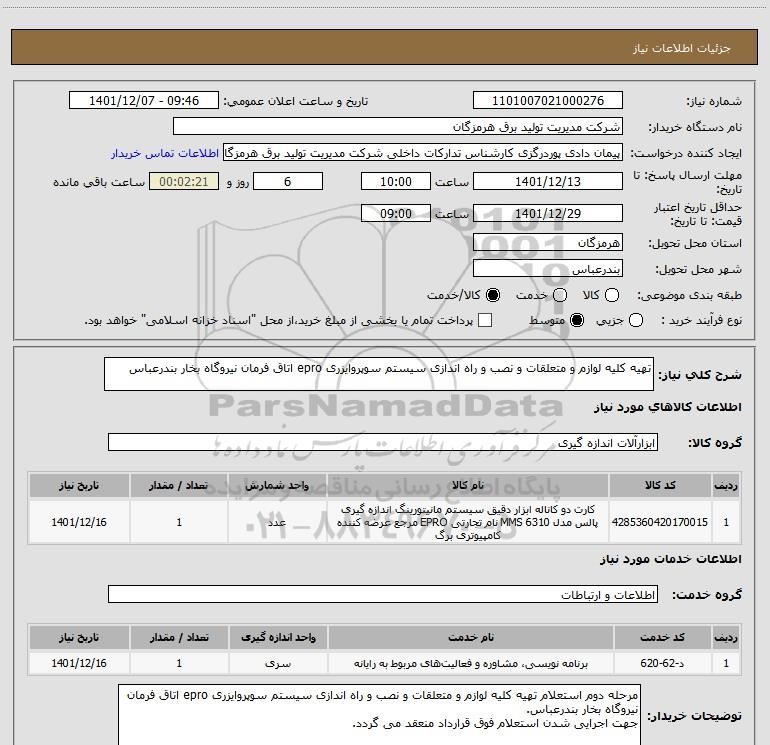Click the service group field اطلاعات و ارتباطات
The width and height of the screenshot is (770, 745).
pos(383,595)
